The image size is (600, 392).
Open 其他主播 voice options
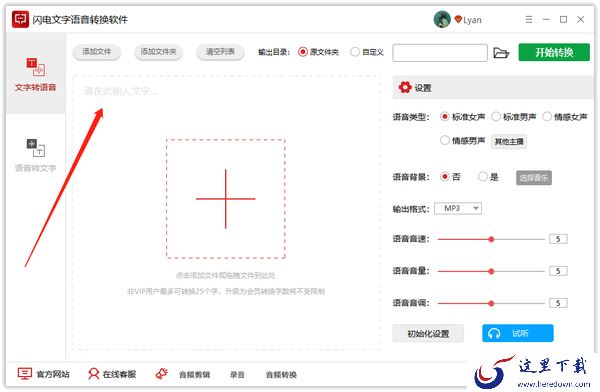509,142
